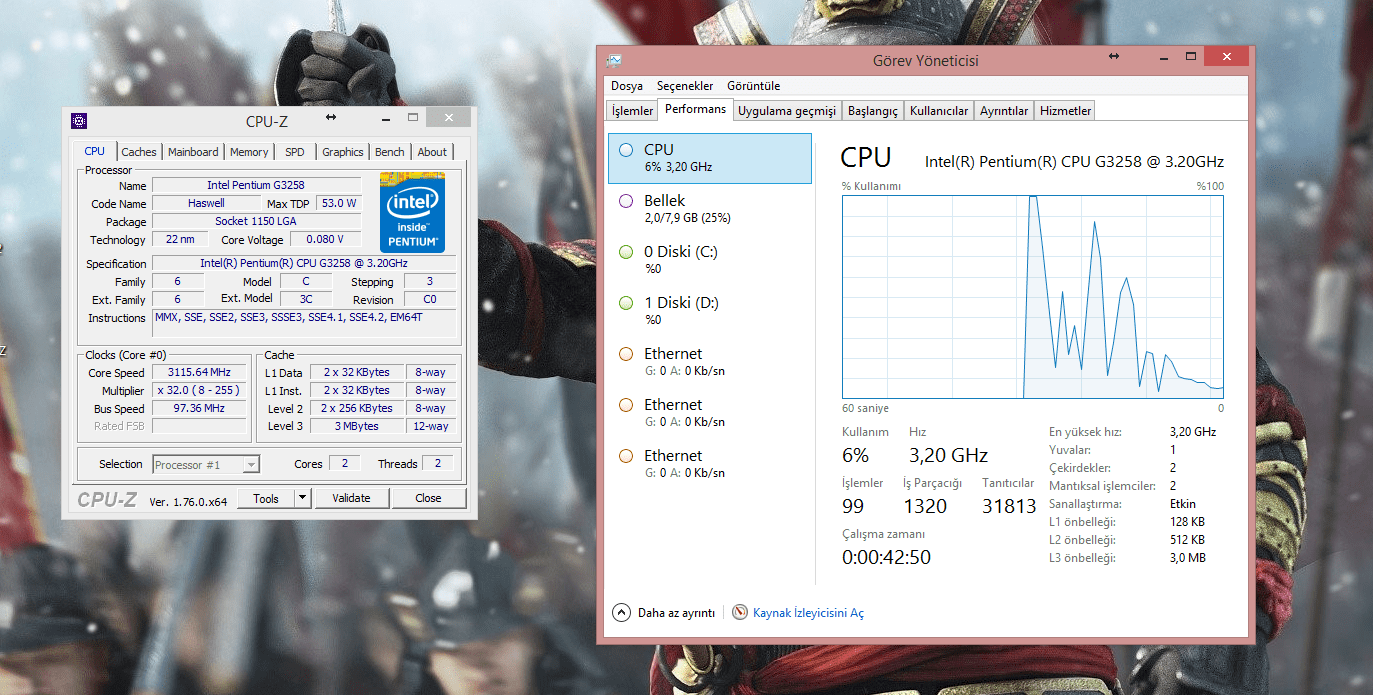Click the Multiplier value x 32.0 (8 - 255)

click(199, 390)
